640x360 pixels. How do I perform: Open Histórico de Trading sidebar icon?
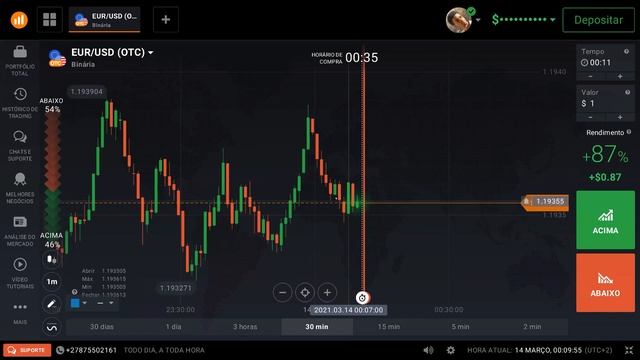(x=20, y=94)
